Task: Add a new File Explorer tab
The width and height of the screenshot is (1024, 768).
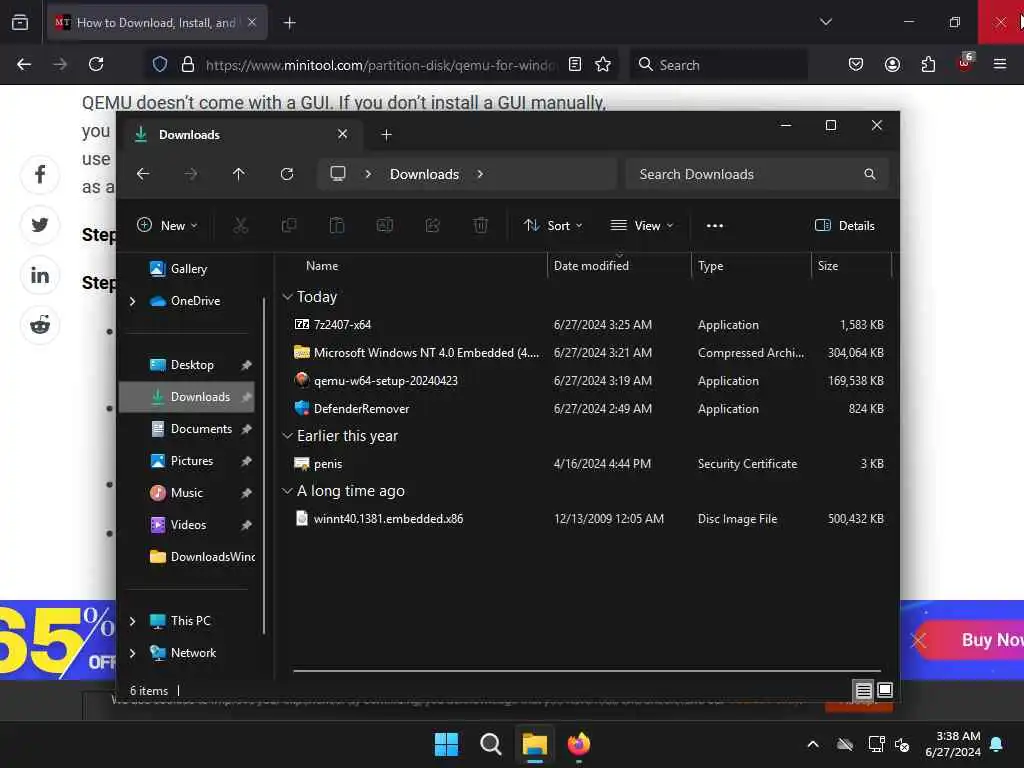Action: [x=387, y=135]
